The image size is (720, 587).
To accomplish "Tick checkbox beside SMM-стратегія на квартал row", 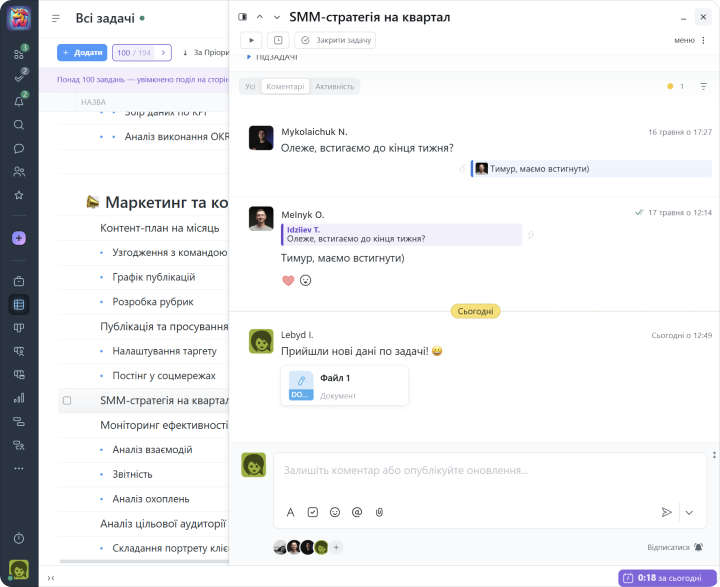I will tap(67, 401).
